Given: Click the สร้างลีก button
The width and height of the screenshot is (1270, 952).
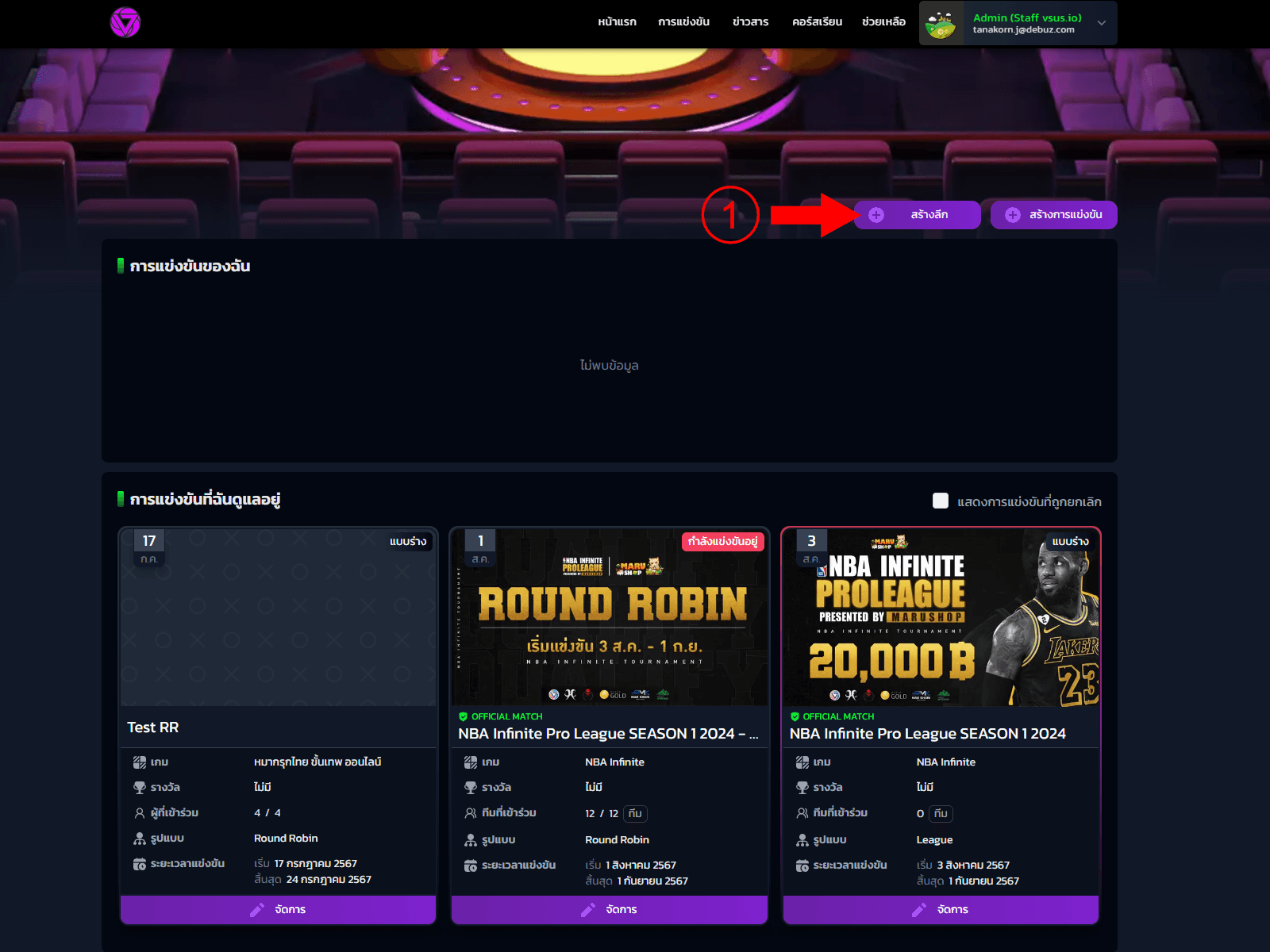Looking at the screenshot, I should (918, 215).
